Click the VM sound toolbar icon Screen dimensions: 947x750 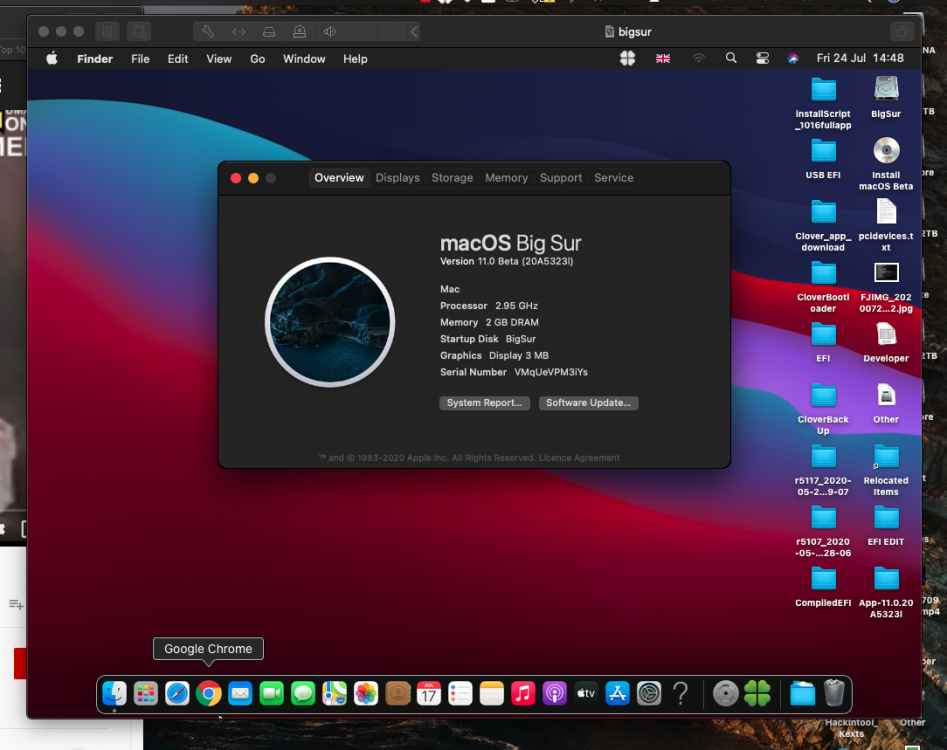[x=330, y=31]
